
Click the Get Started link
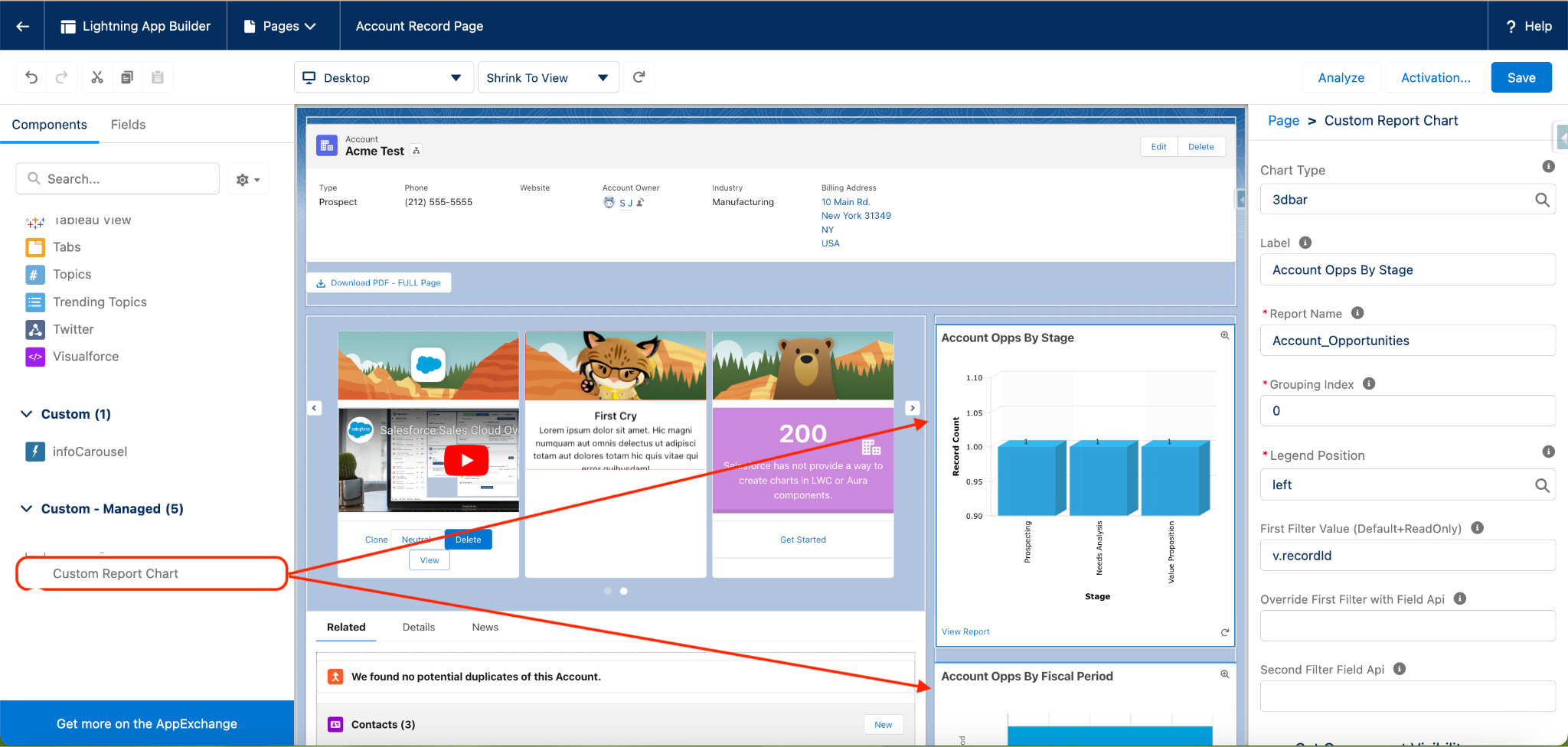coord(803,540)
